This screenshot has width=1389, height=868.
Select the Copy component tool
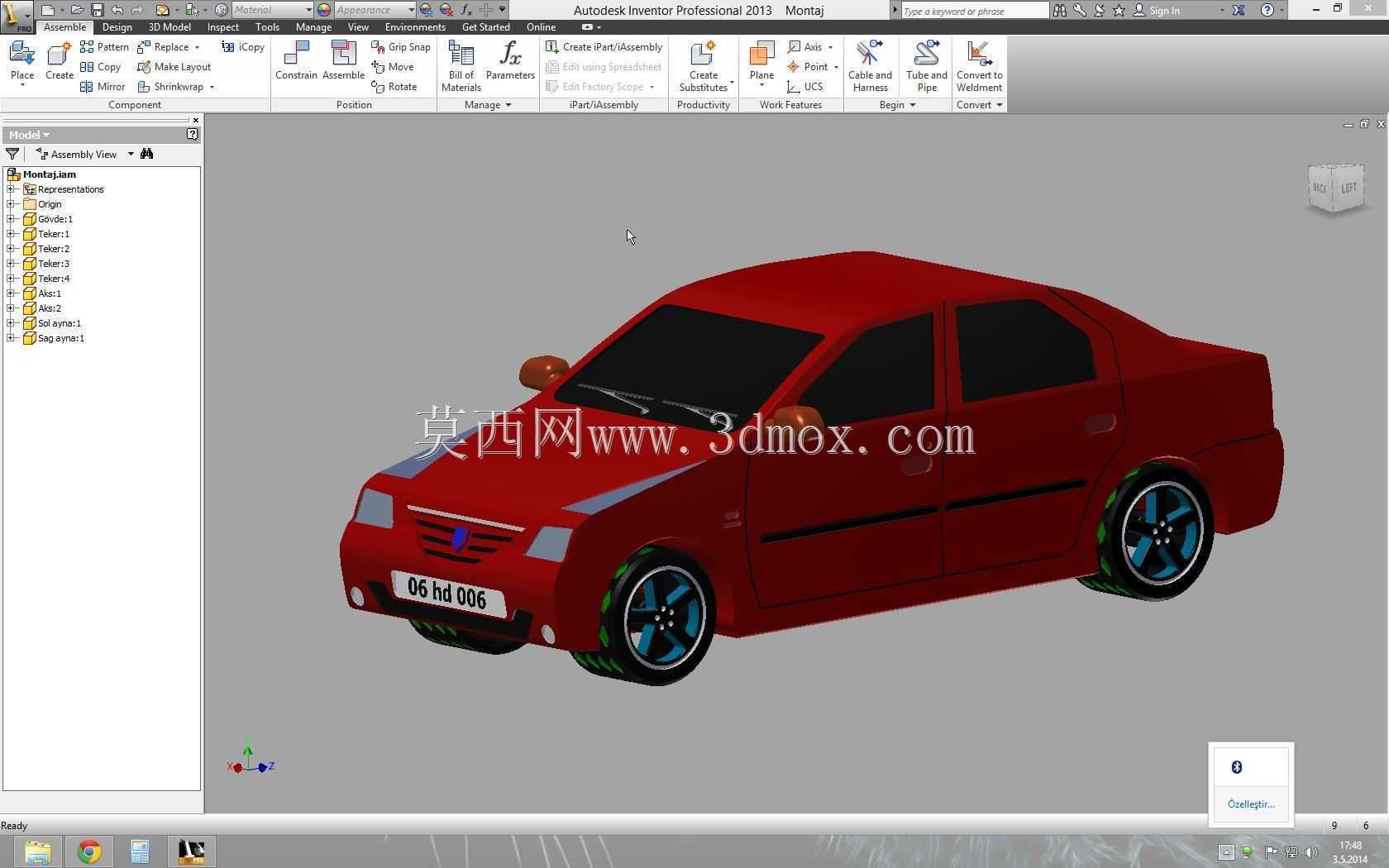point(101,67)
